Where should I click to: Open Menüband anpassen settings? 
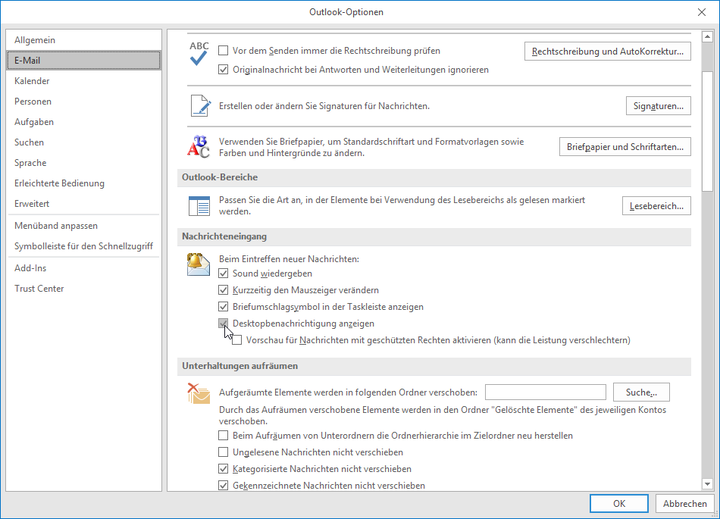(84, 226)
